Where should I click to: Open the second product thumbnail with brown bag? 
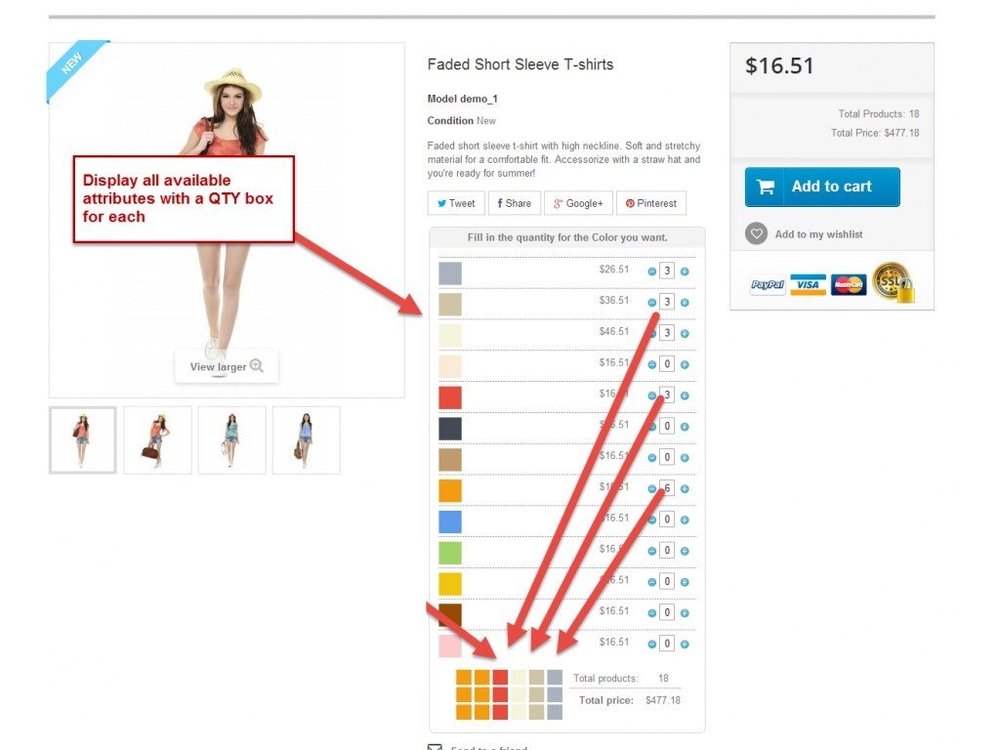158,440
